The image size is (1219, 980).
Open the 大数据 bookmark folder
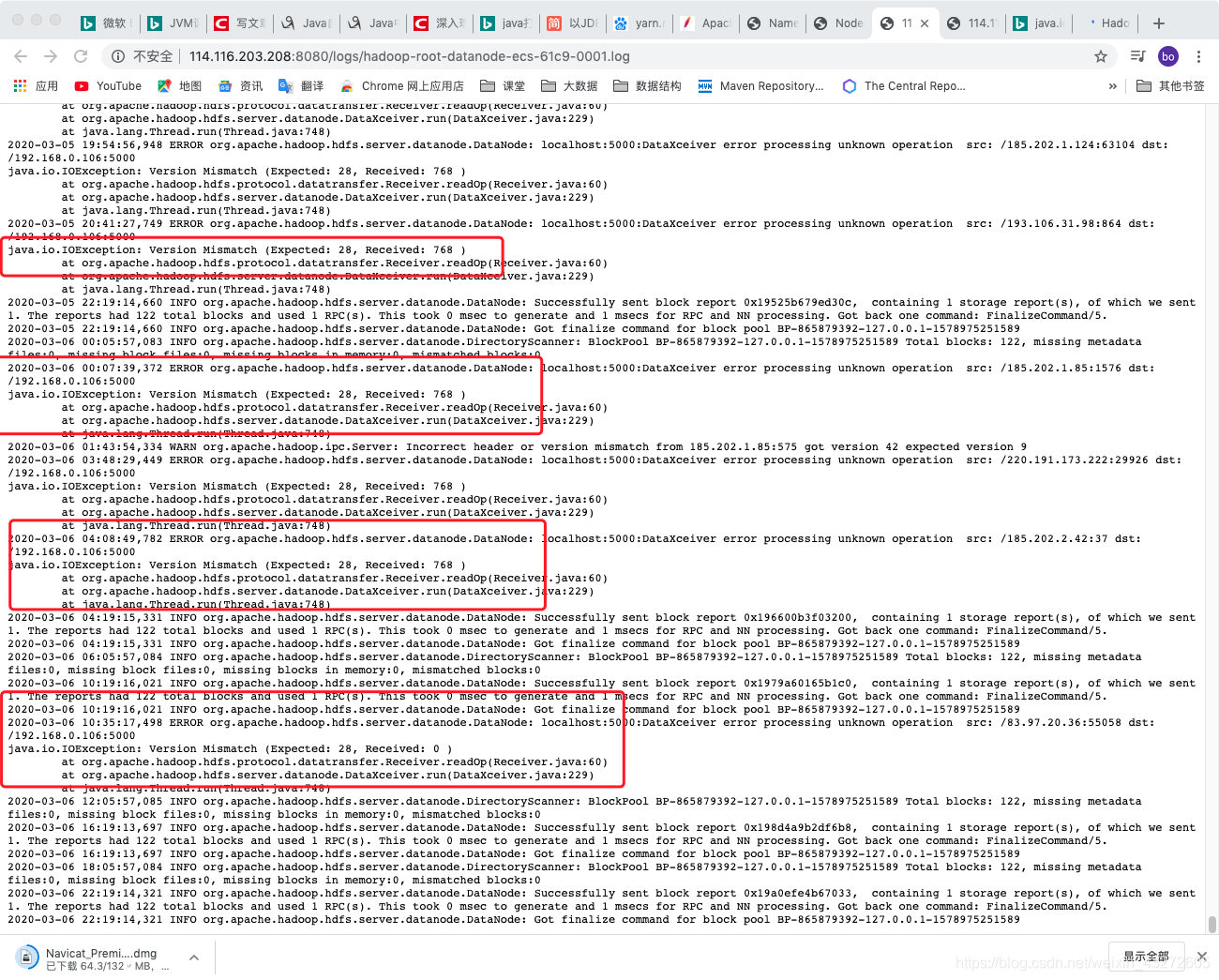(569, 85)
